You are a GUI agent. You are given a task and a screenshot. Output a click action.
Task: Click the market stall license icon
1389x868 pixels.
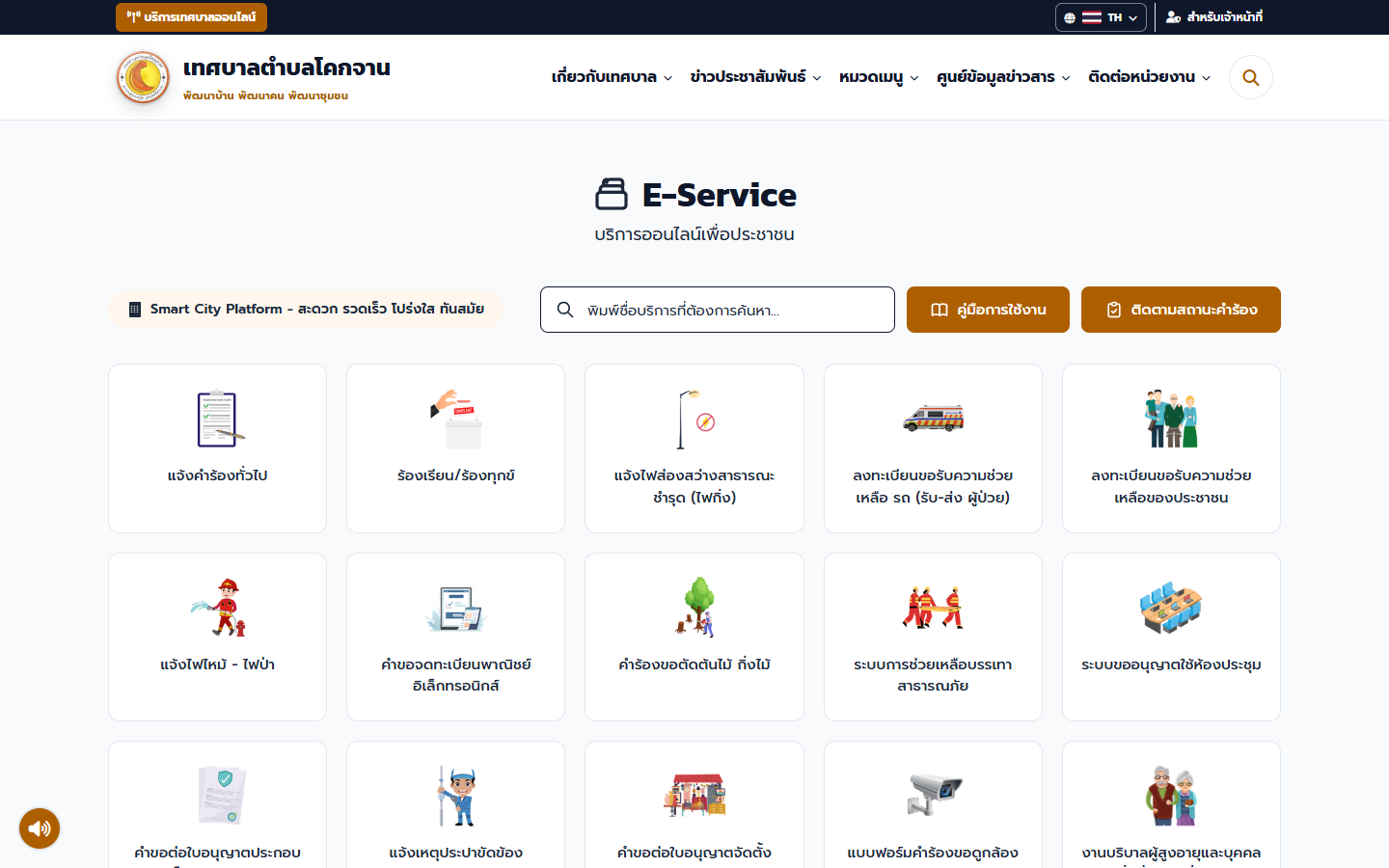[694, 796]
